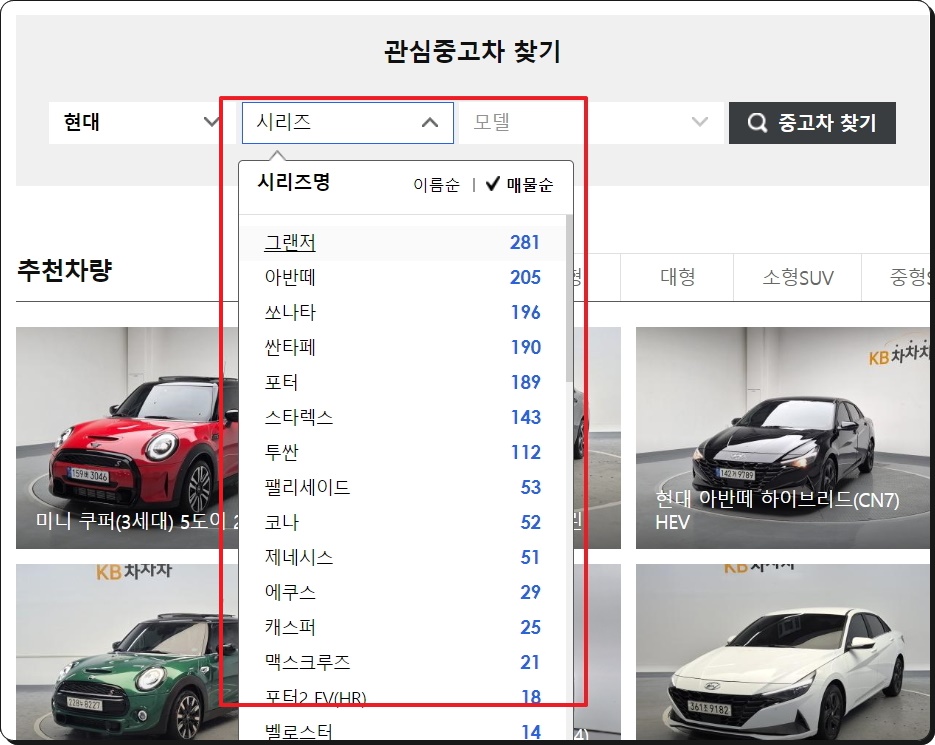Viewport: 935px width, 745px height.
Task: Click the chevron arrow in 모델 box
Action: (x=699, y=122)
